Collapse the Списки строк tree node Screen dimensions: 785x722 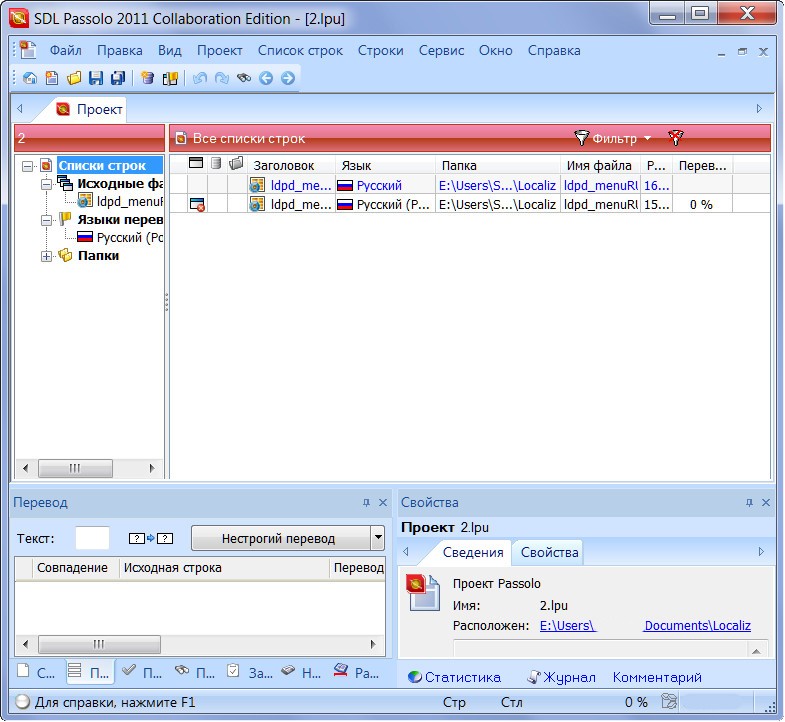28,166
